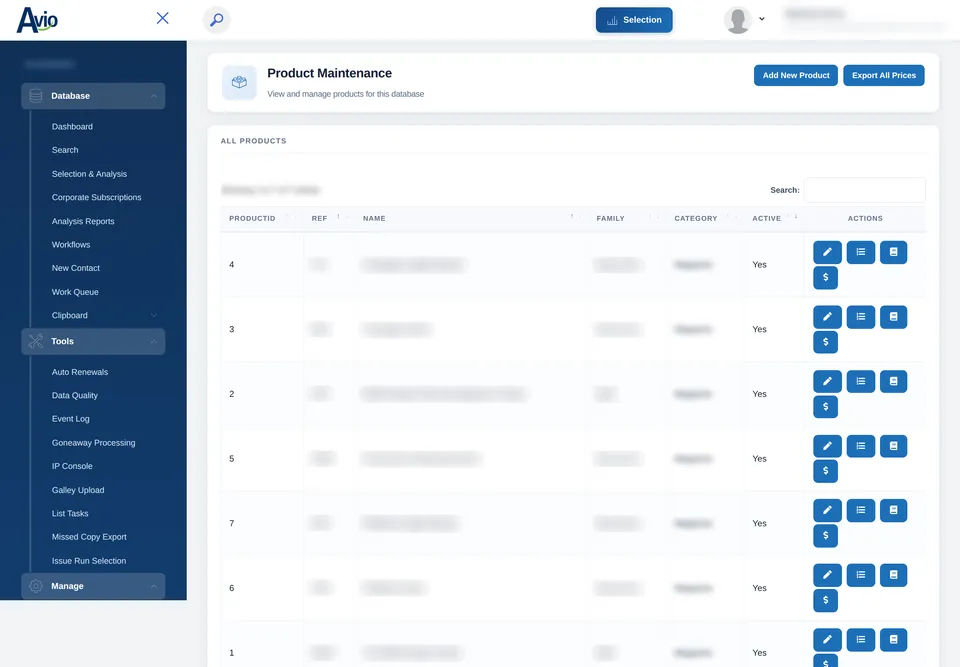The height and width of the screenshot is (667, 960).
Task: Open Event Log
Action: [70, 419]
